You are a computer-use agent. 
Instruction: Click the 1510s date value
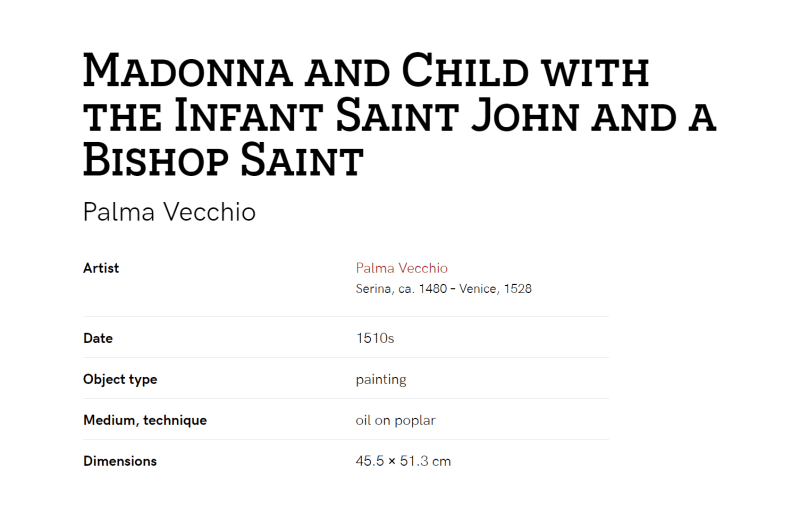click(x=375, y=338)
